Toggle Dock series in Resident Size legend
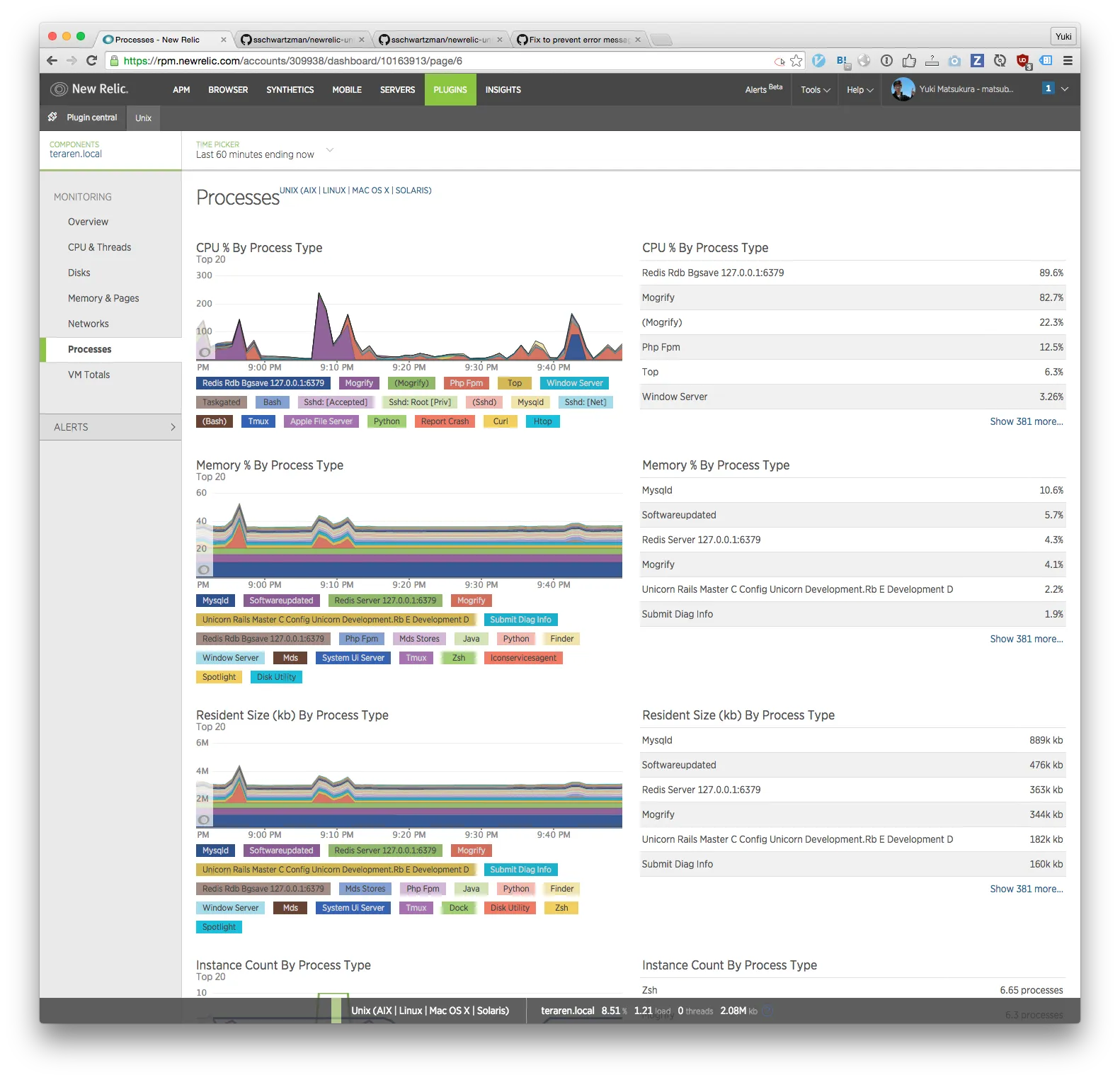1120x1080 pixels. pos(459,908)
